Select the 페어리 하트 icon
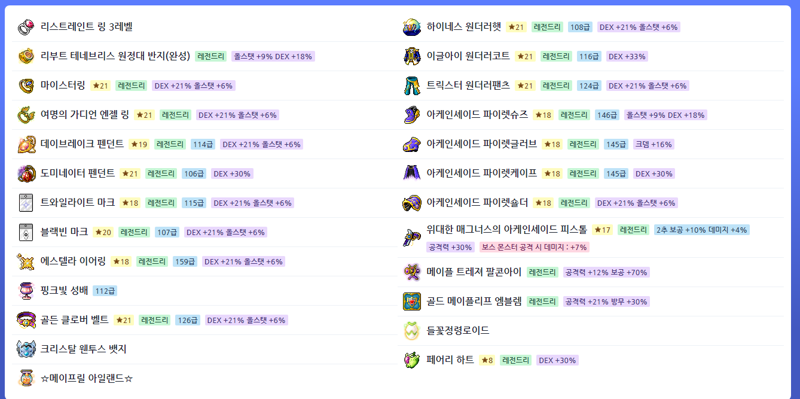Viewport: 800px width, 399px height. click(x=412, y=360)
